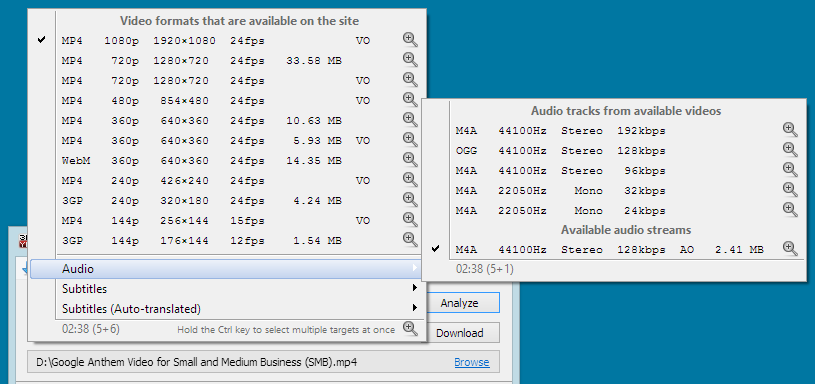Screen dimensions: 815x384
Task: Click magnifier for WebM 360p 14.35 MB row
Action: tap(410, 160)
